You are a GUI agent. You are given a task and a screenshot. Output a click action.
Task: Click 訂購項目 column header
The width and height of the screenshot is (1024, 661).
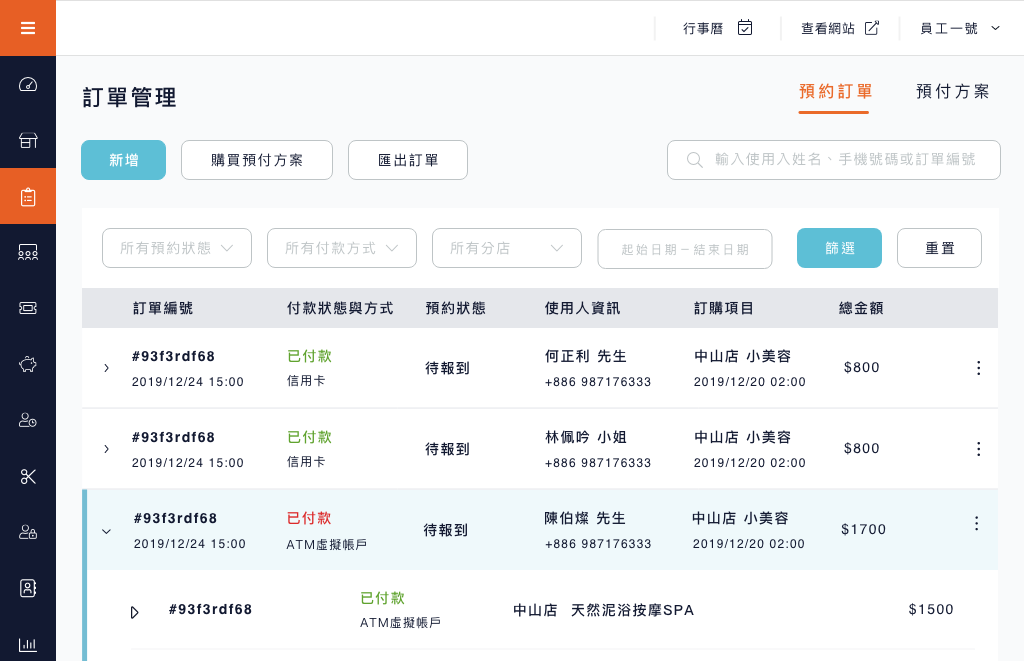pyautogui.click(x=724, y=308)
